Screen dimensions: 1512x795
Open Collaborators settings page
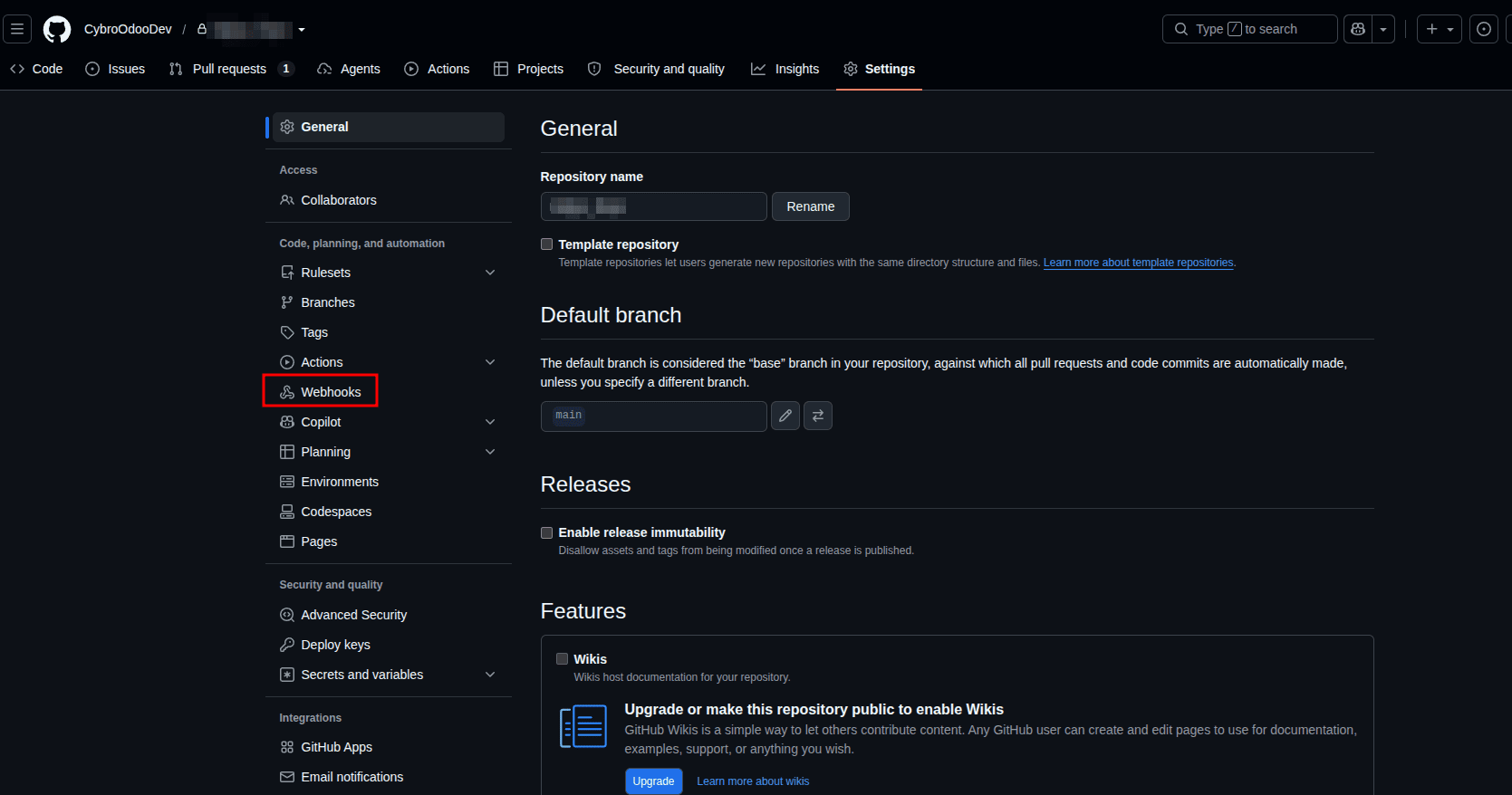[389, 200]
